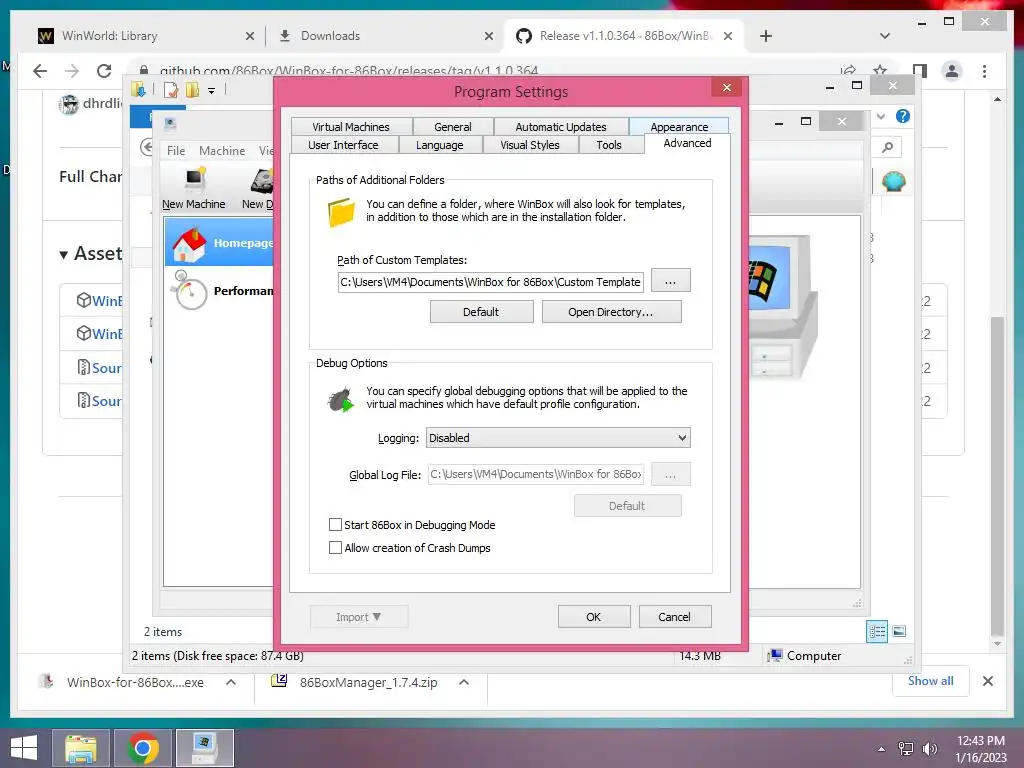Image resolution: width=1024 pixels, height=768 pixels.
Task: Switch to the User Interface tab
Action: click(344, 145)
